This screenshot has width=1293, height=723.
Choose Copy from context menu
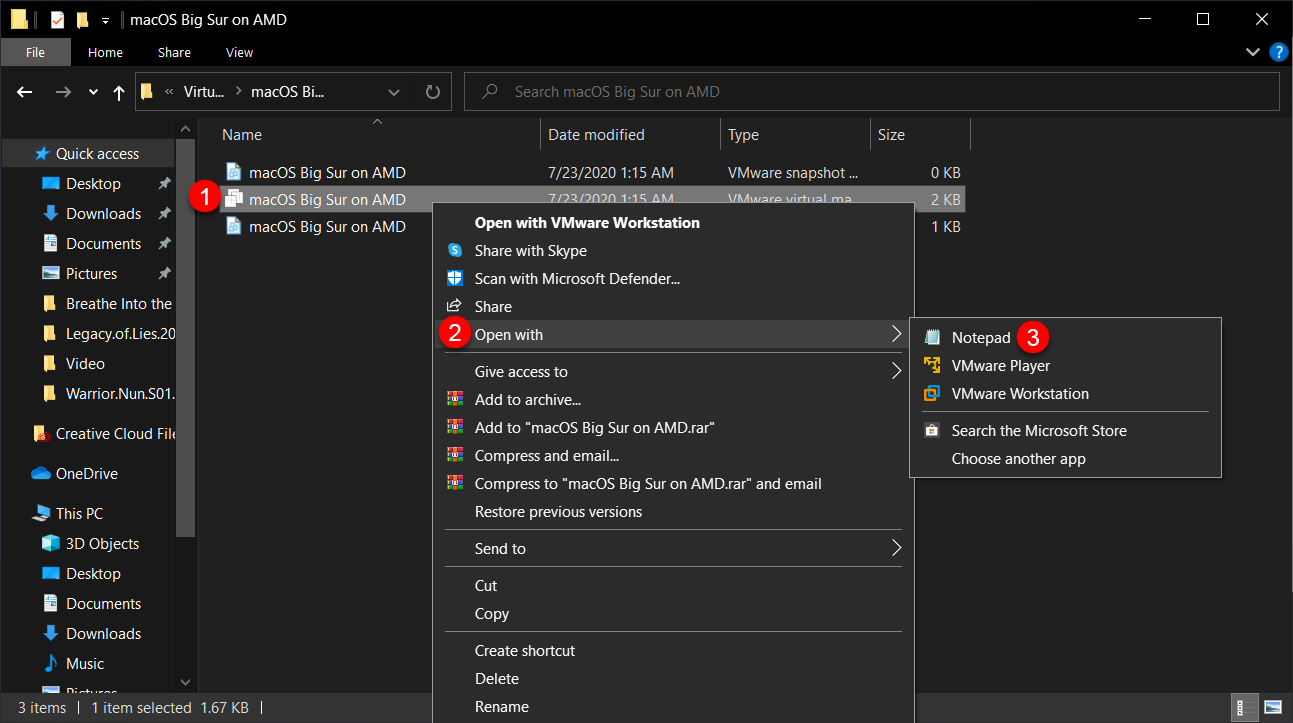(x=673, y=614)
